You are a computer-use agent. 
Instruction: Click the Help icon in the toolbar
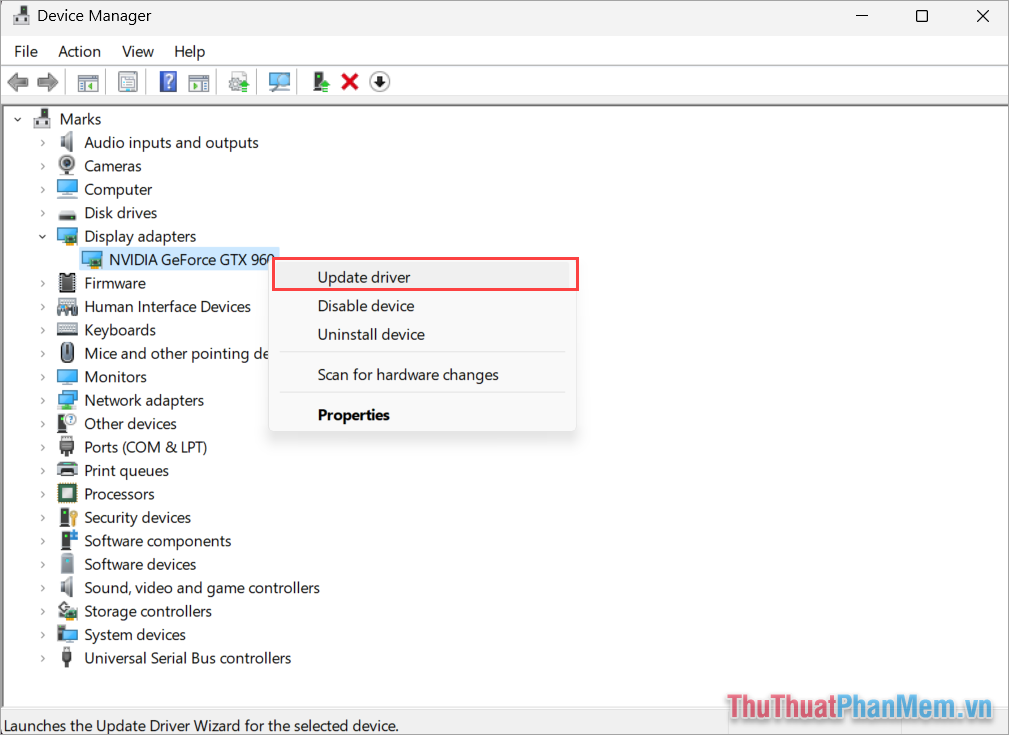(167, 81)
